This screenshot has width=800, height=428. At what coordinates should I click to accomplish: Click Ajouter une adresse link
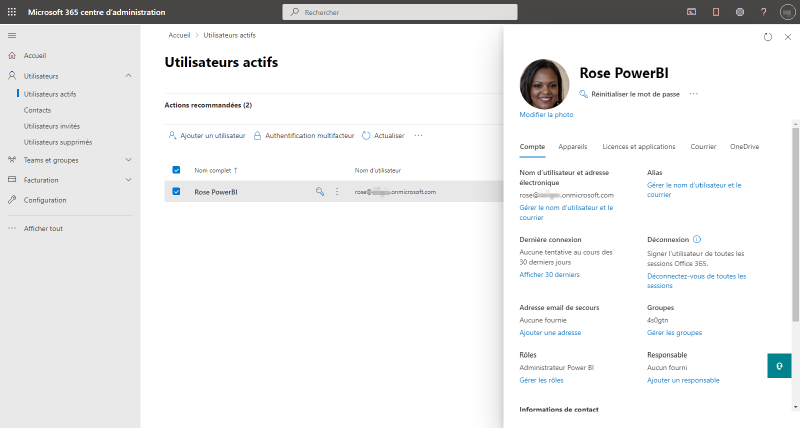click(550, 333)
